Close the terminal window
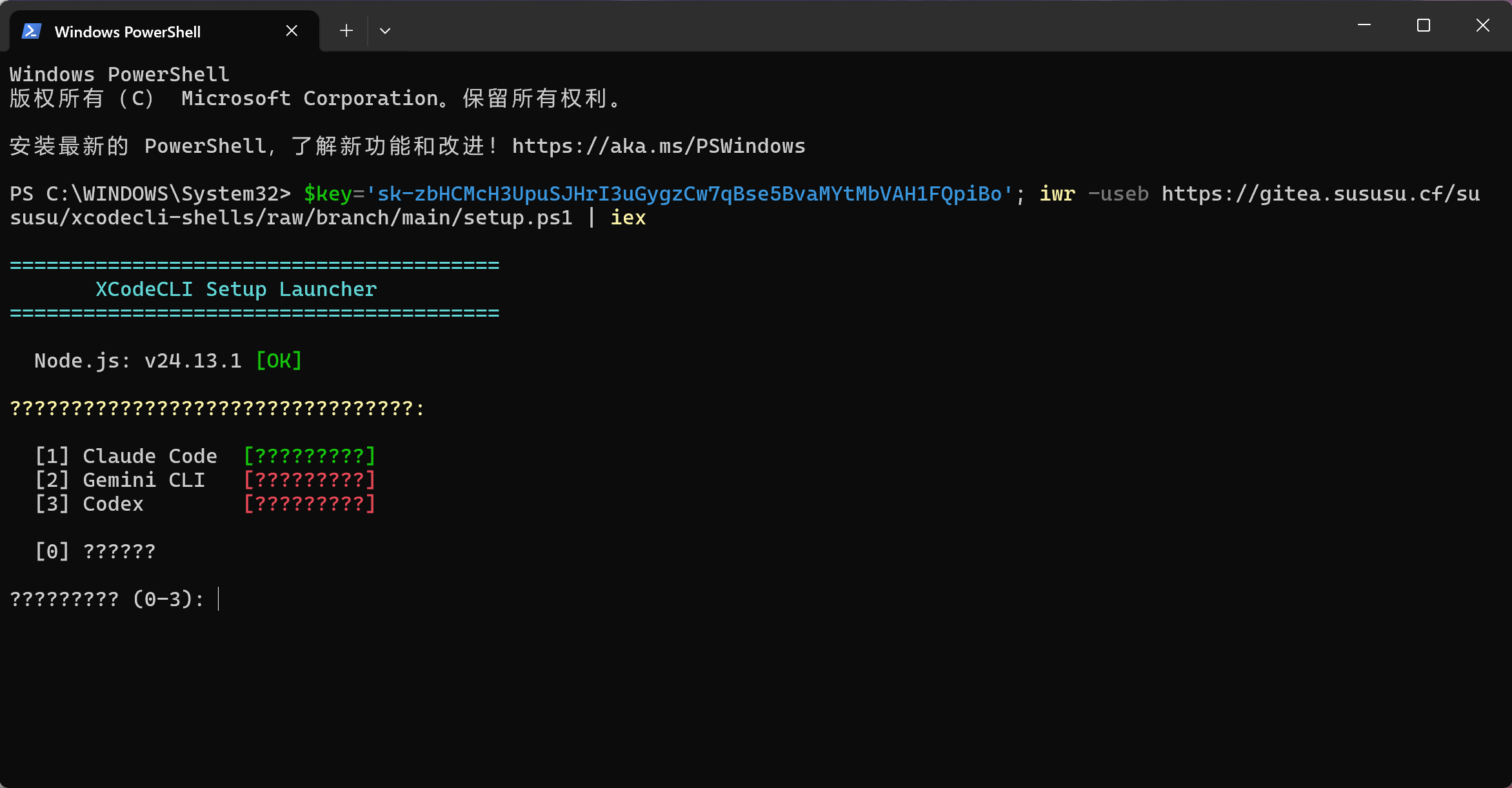This screenshot has height=788, width=1512. pos(1483,26)
